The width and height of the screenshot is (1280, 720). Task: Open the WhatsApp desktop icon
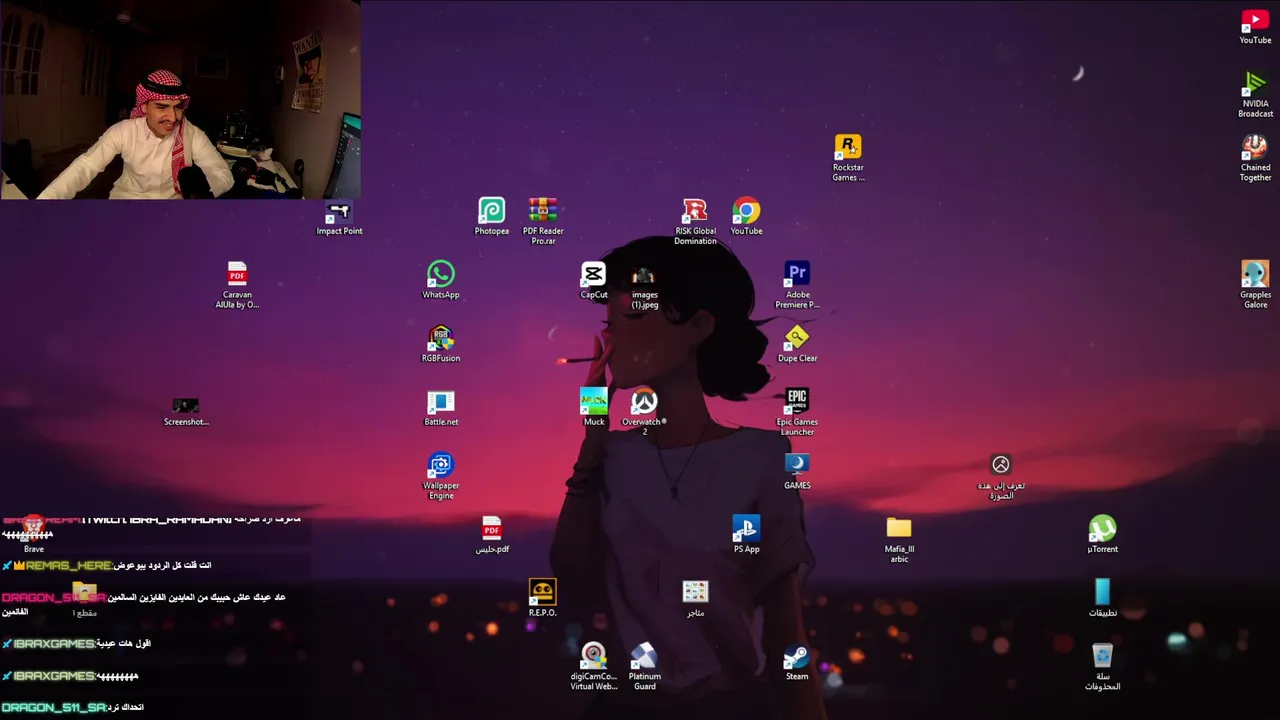(x=441, y=280)
